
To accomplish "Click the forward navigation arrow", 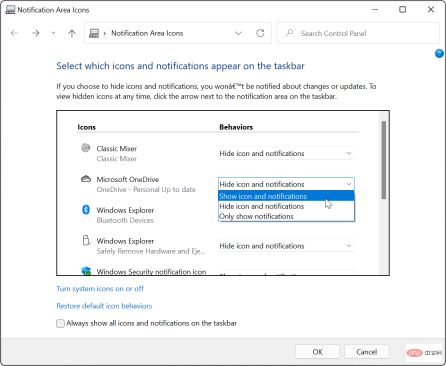I will point(36,33).
